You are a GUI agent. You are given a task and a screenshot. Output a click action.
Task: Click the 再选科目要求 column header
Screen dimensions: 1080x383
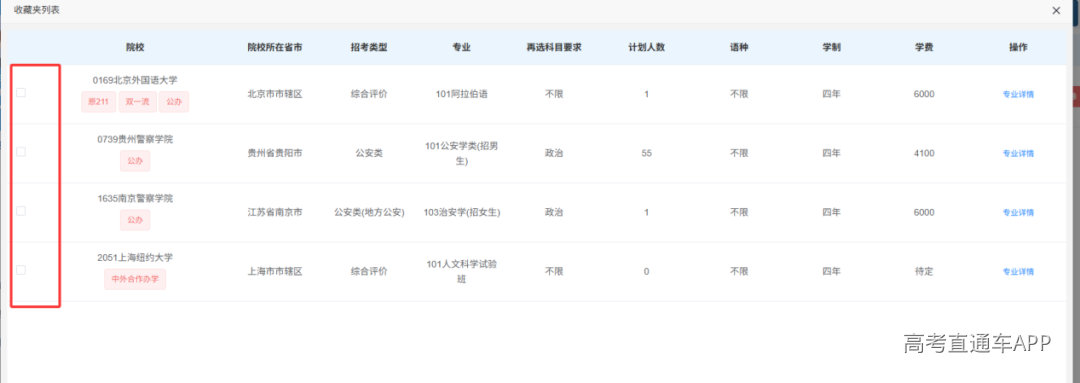554,48
